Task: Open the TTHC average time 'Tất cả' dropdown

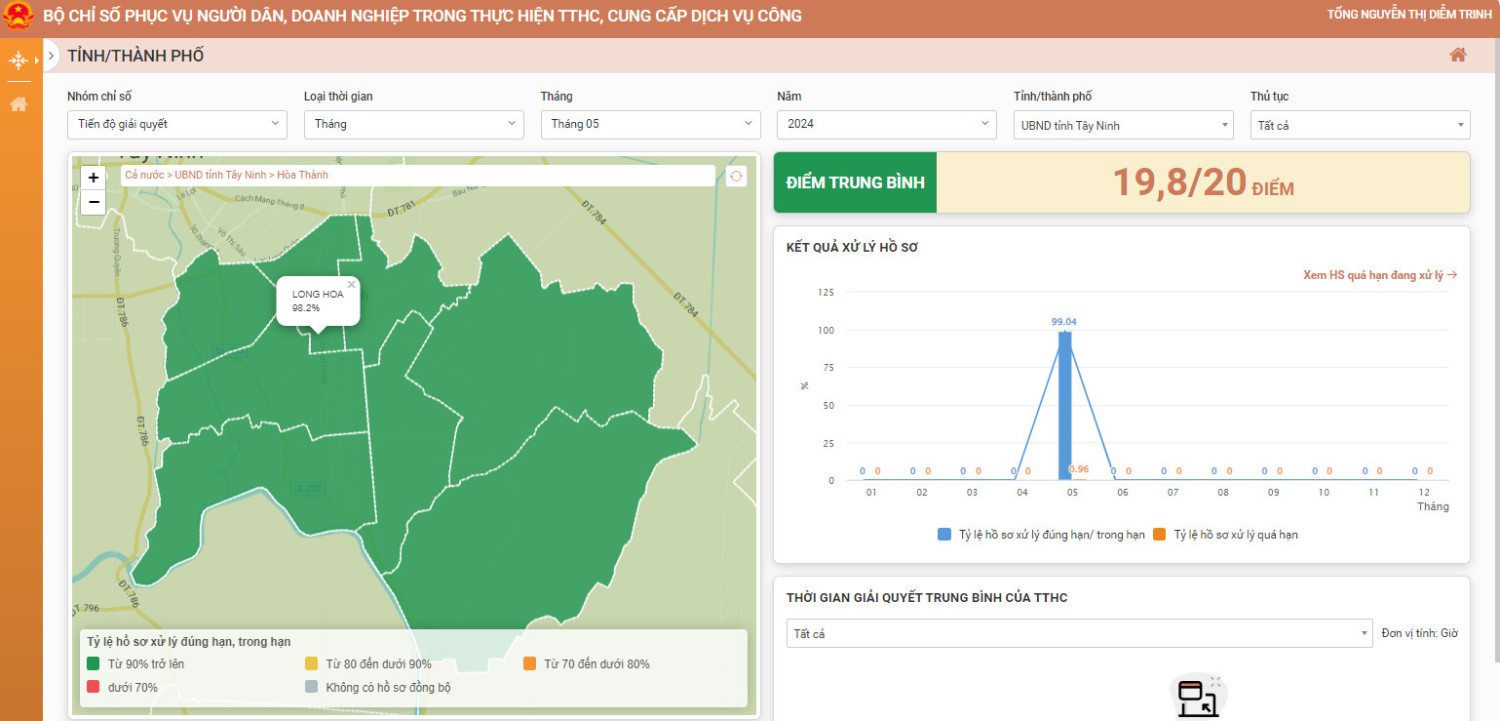Action: 1080,634
